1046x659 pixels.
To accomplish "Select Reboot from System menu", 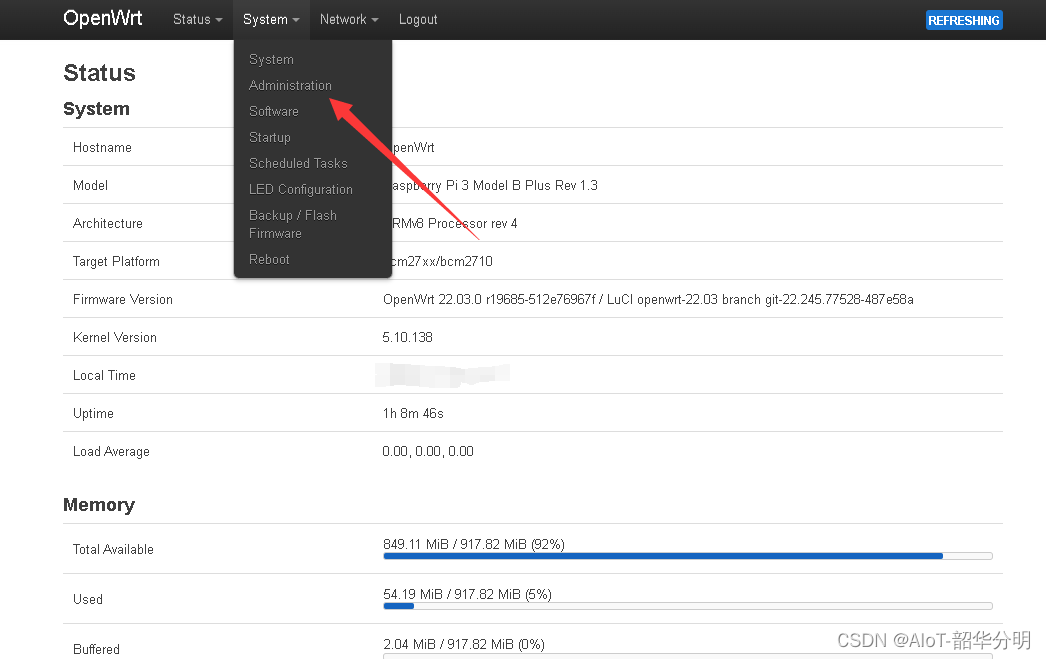I will click(x=270, y=259).
